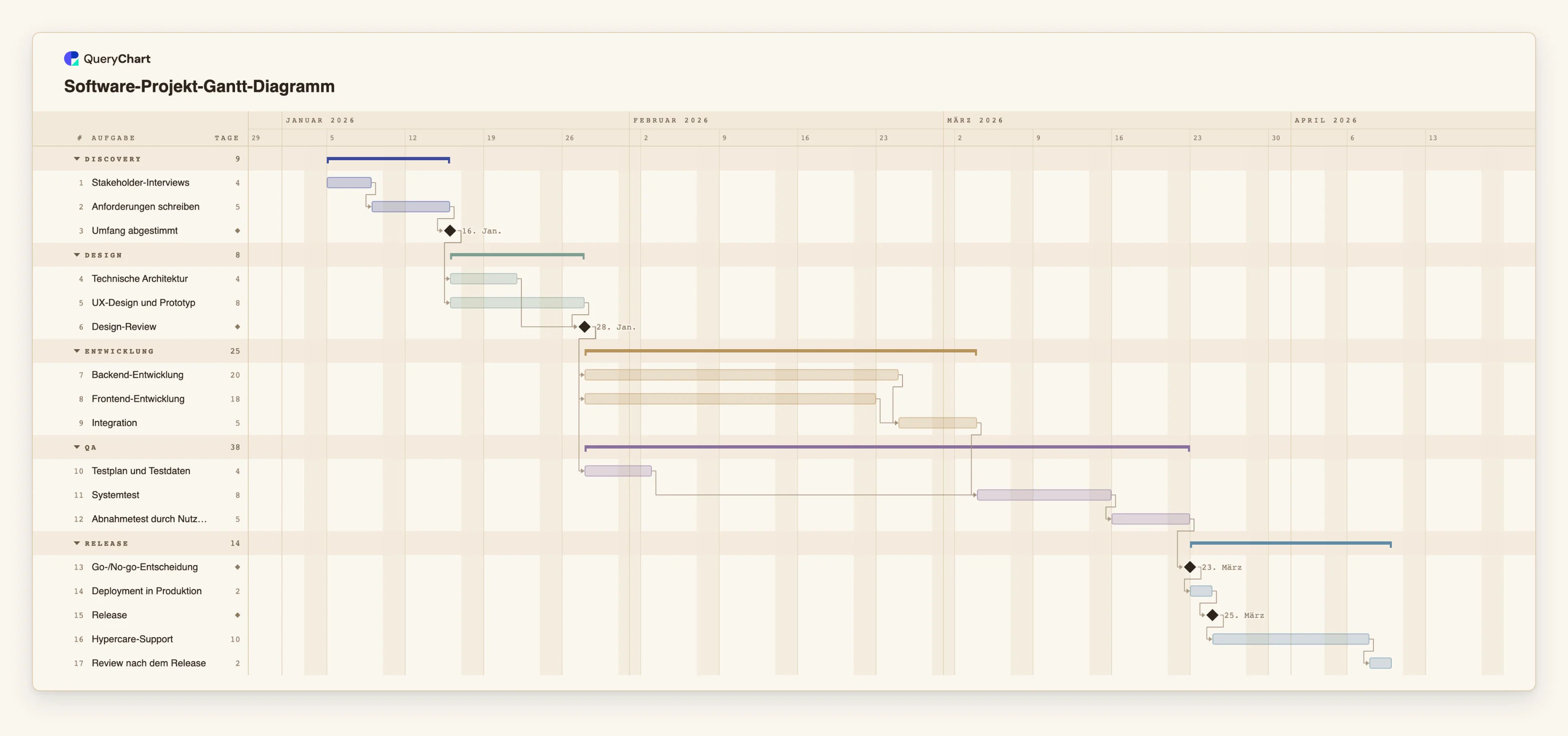
Task: Click the milestone marker in Release row's Tage column
Action: [x=237, y=615]
